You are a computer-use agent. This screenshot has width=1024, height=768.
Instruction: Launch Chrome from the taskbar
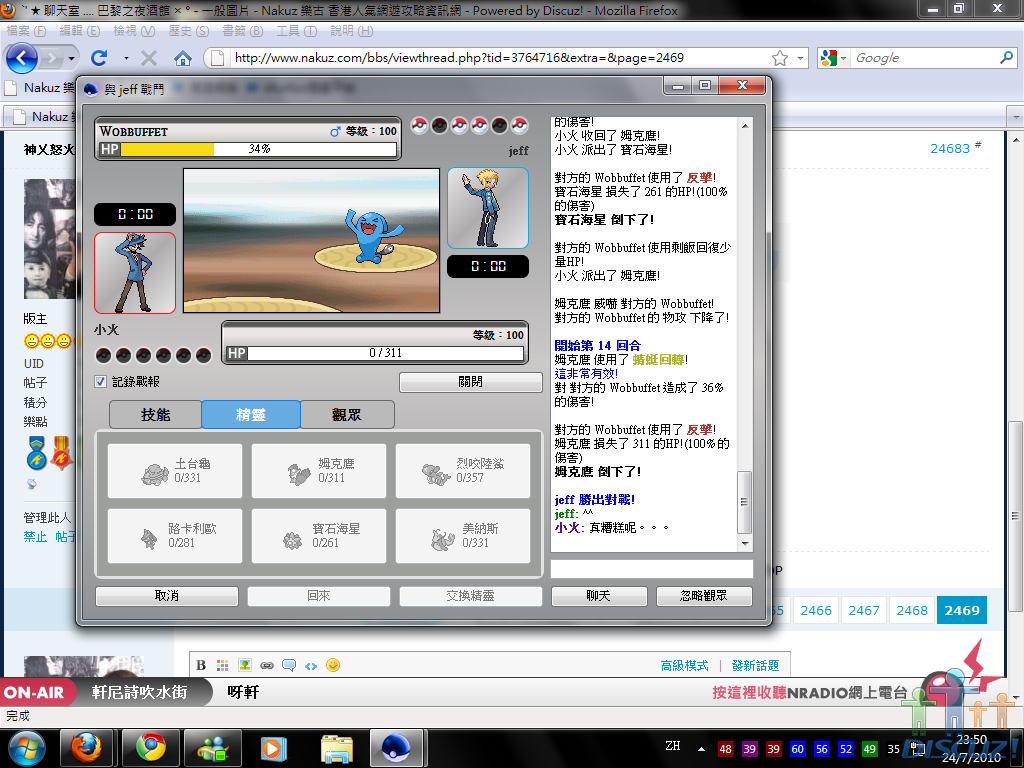(x=151, y=748)
